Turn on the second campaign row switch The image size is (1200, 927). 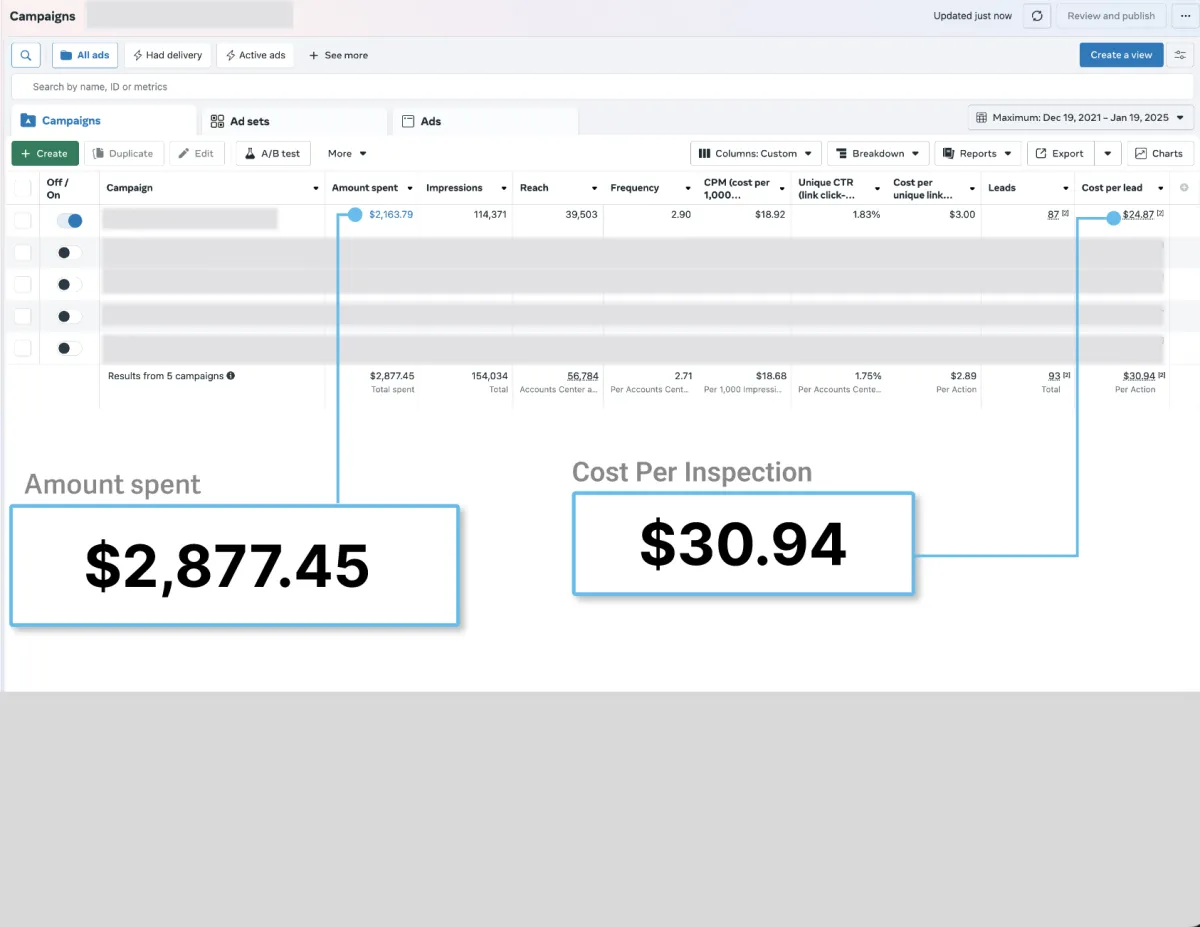(x=69, y=253)
